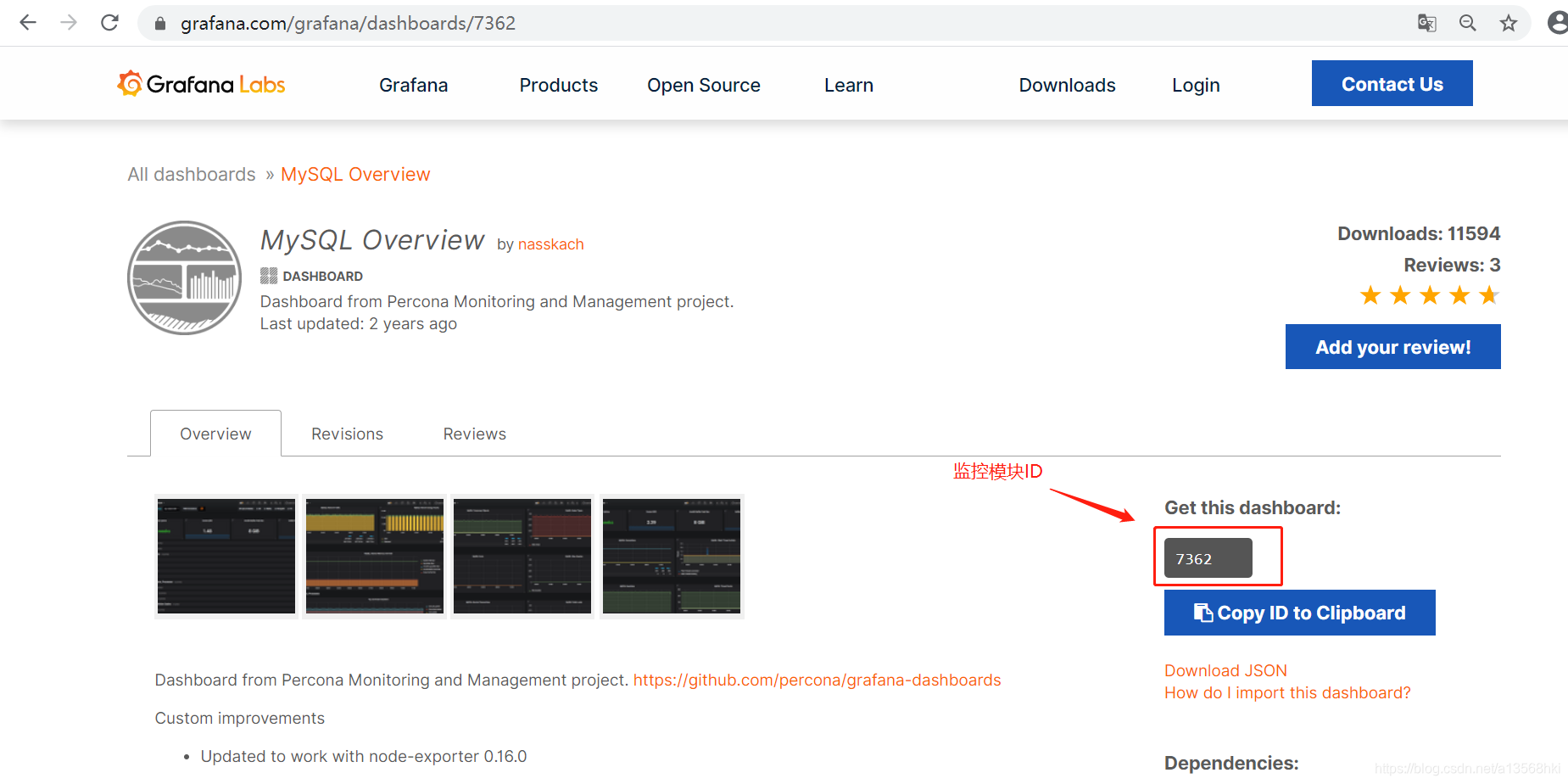The image size is (1568, 784).
Task: Click the fifth rating star
Action: [1489, 295]
